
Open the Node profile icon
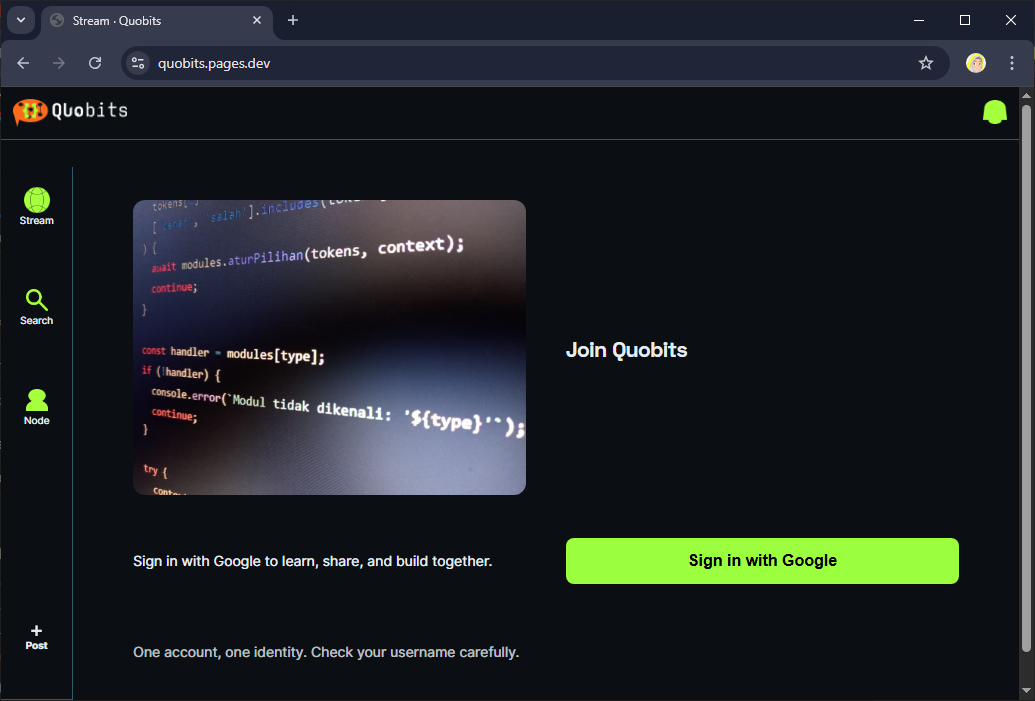[36, 400]
